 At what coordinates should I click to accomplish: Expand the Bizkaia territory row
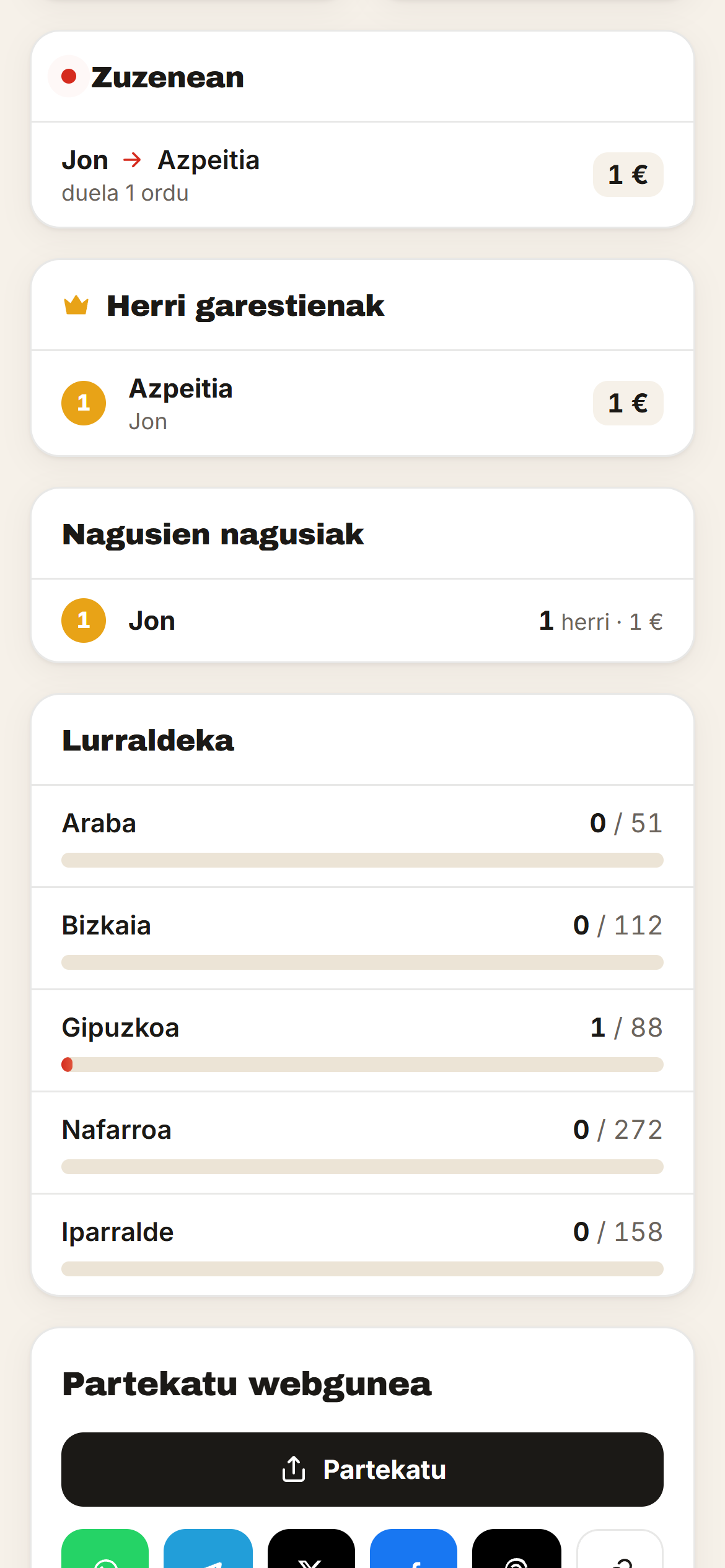click(x=362, y=938)
